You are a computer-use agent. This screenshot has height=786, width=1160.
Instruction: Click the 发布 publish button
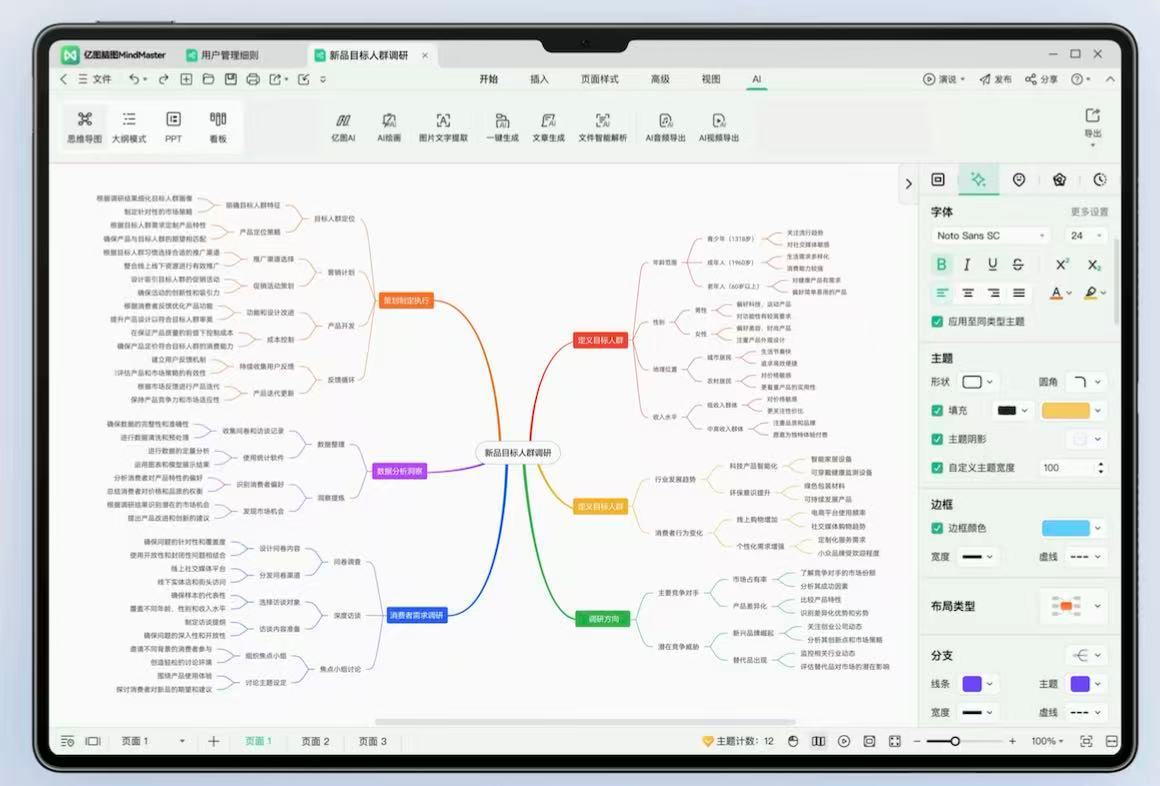click(996, 78)
